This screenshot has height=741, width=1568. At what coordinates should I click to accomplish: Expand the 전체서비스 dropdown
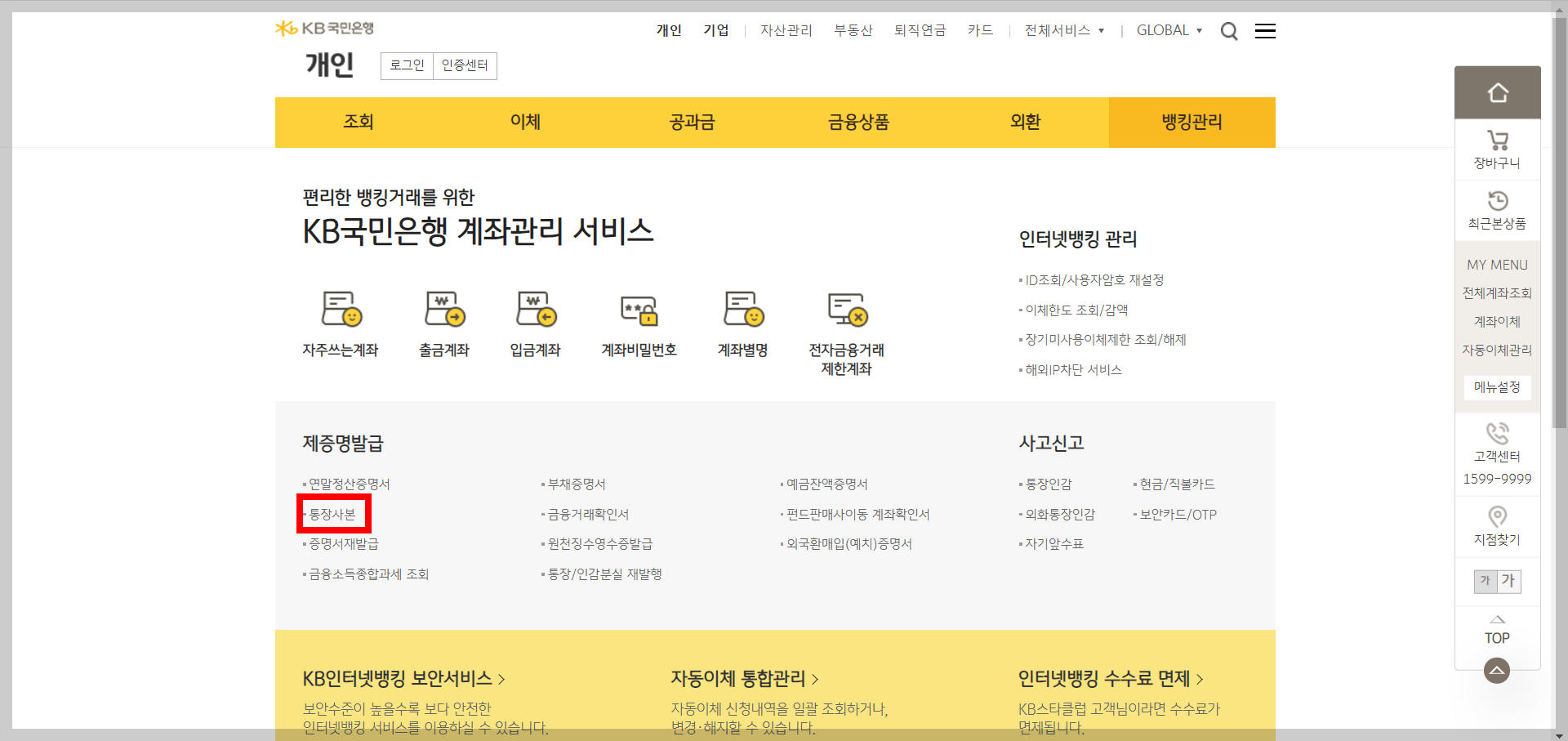[1062, 30]
